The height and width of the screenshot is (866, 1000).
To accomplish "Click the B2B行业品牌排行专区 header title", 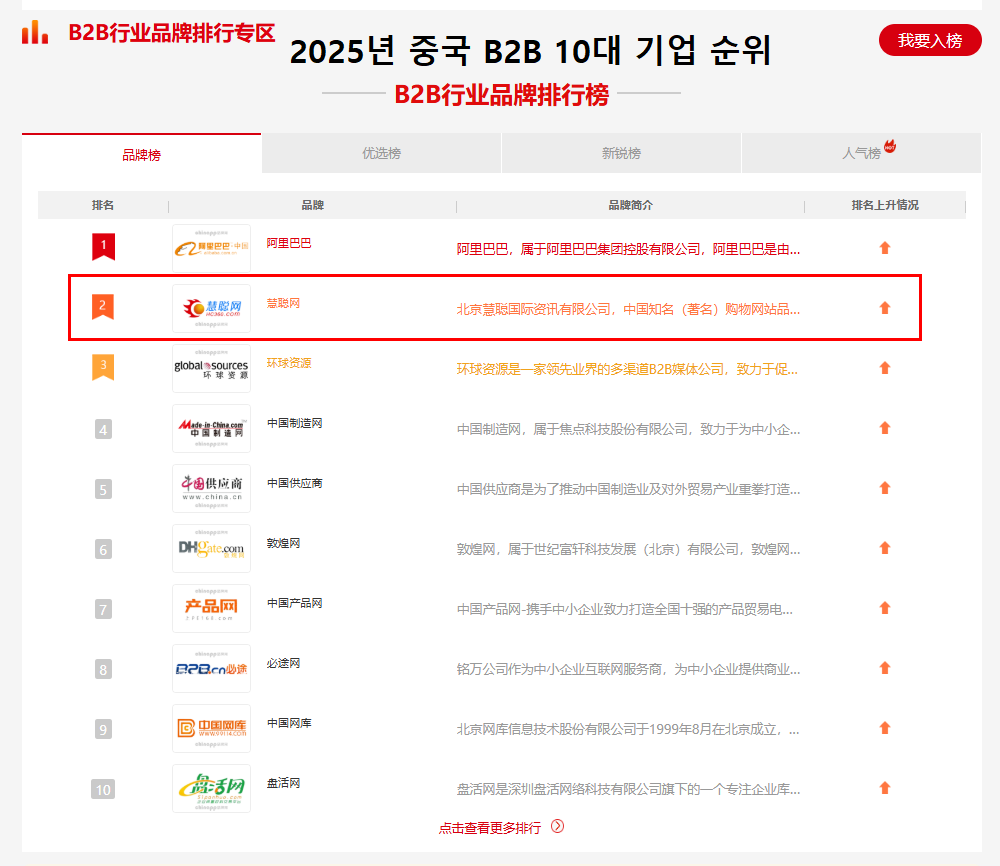I will click(172, 33).
